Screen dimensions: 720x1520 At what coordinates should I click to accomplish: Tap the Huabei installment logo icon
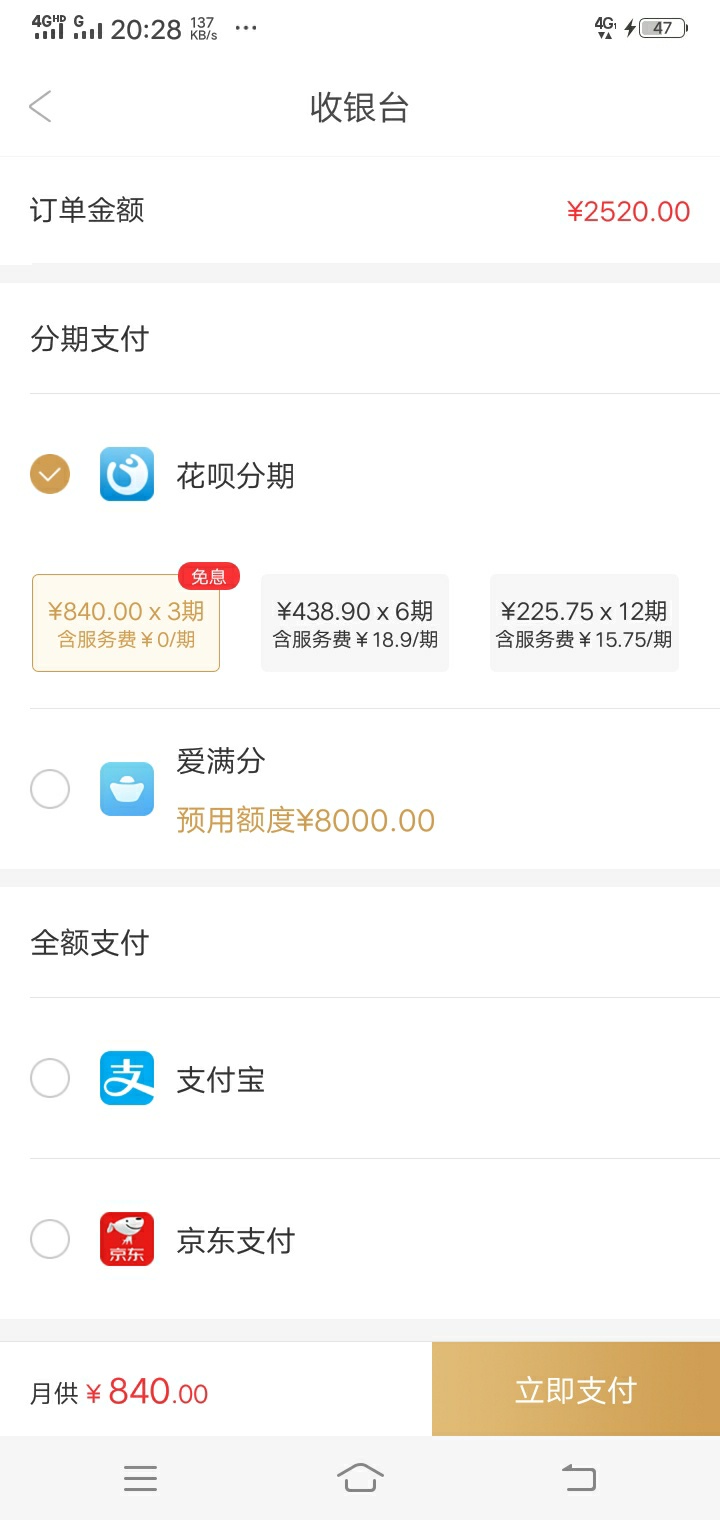tap(127, 474)
